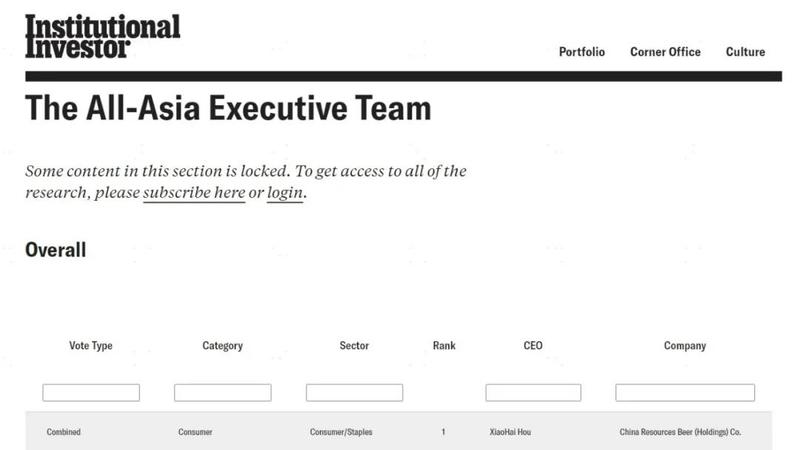This screenshot has height=450, width=800.
Task: Select the China Resources Beer company cell
Action: [680, 432]
